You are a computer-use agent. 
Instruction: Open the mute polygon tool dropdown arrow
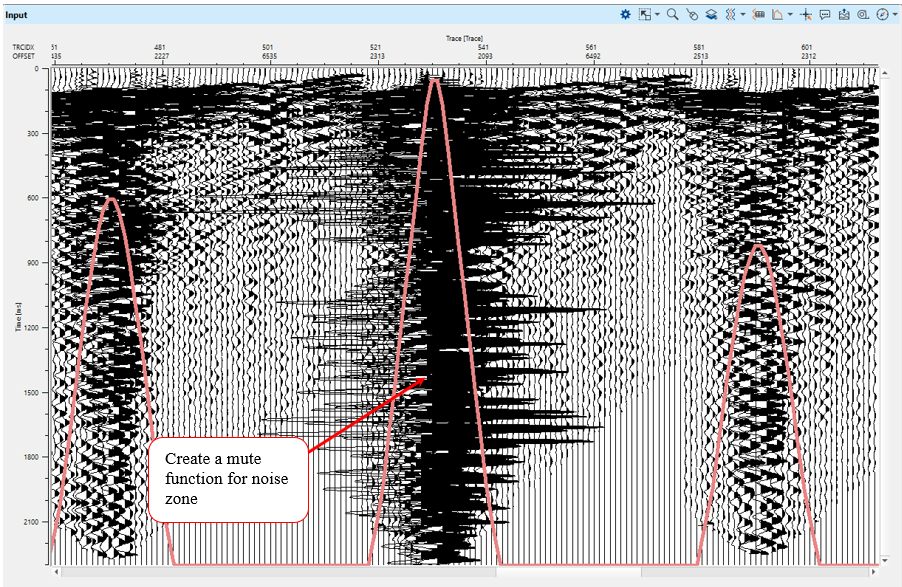[x=790, y=15]
